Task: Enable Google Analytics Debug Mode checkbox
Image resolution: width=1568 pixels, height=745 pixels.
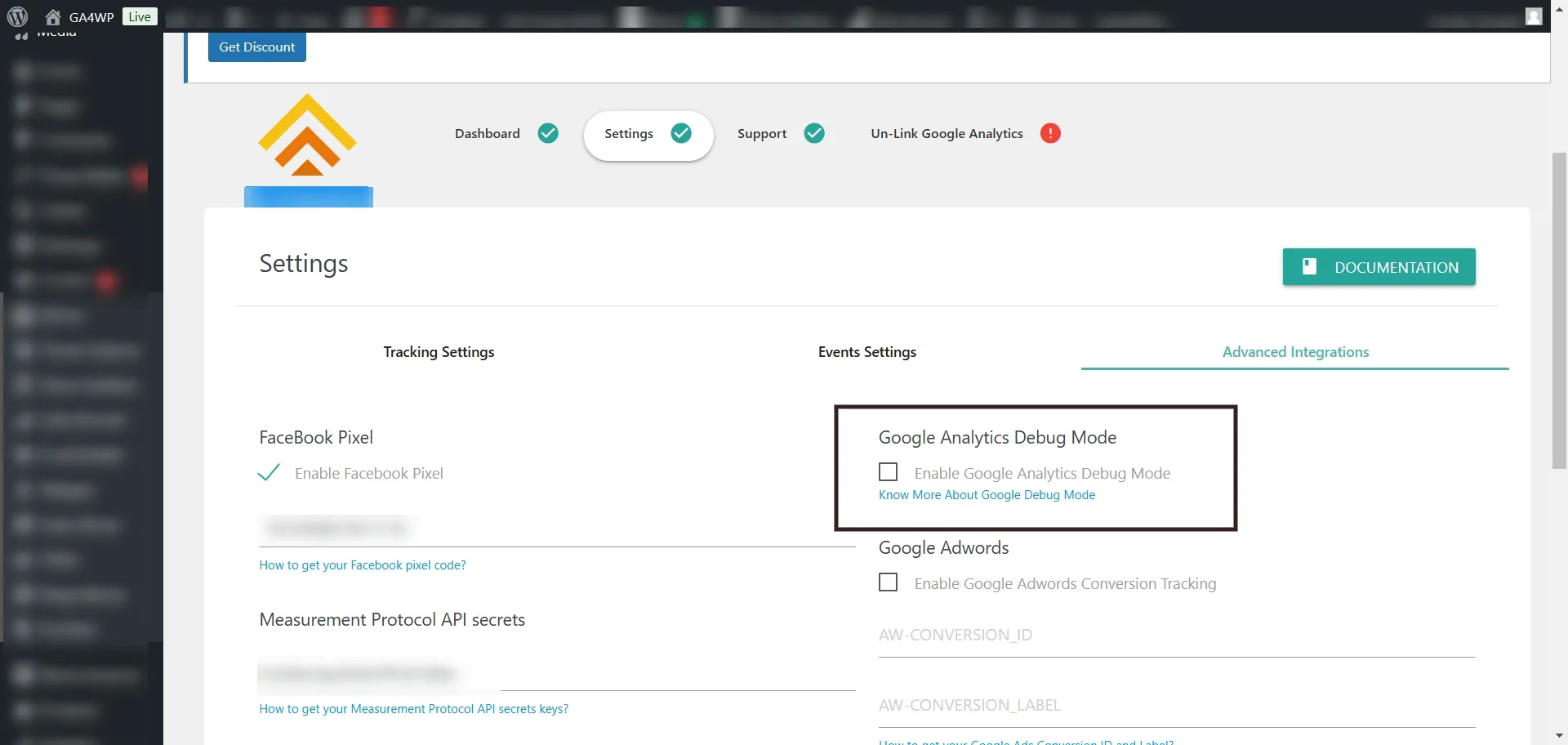Action: pyautogui.click(x=888, y=472)
